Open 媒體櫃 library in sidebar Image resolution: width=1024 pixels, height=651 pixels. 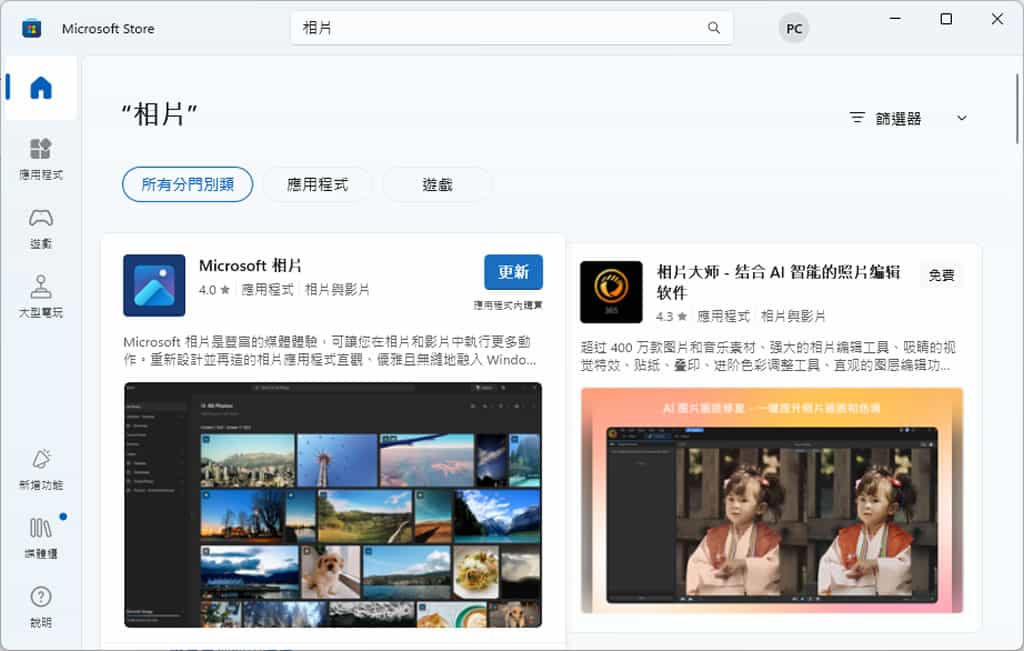[x=41, y=538]
